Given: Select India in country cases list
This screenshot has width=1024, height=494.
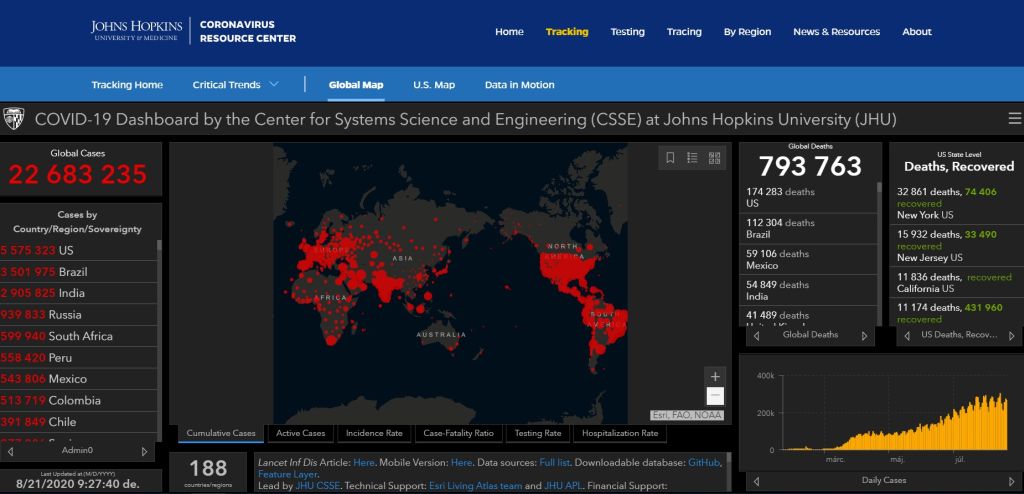Looking at the screenshot, I should [78, 293].
